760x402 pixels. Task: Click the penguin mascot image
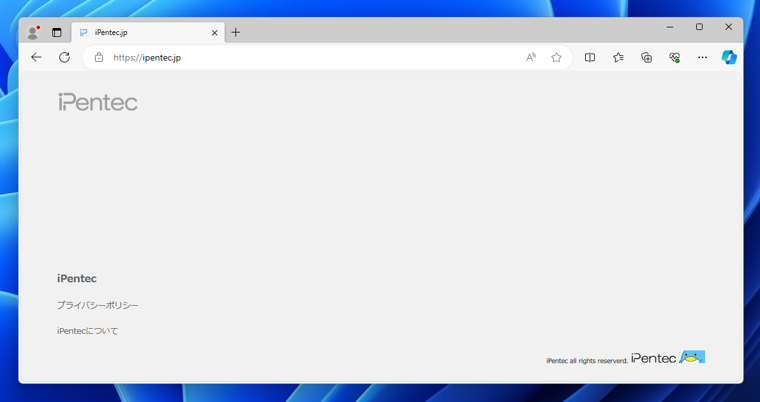[x=692, y=357]
